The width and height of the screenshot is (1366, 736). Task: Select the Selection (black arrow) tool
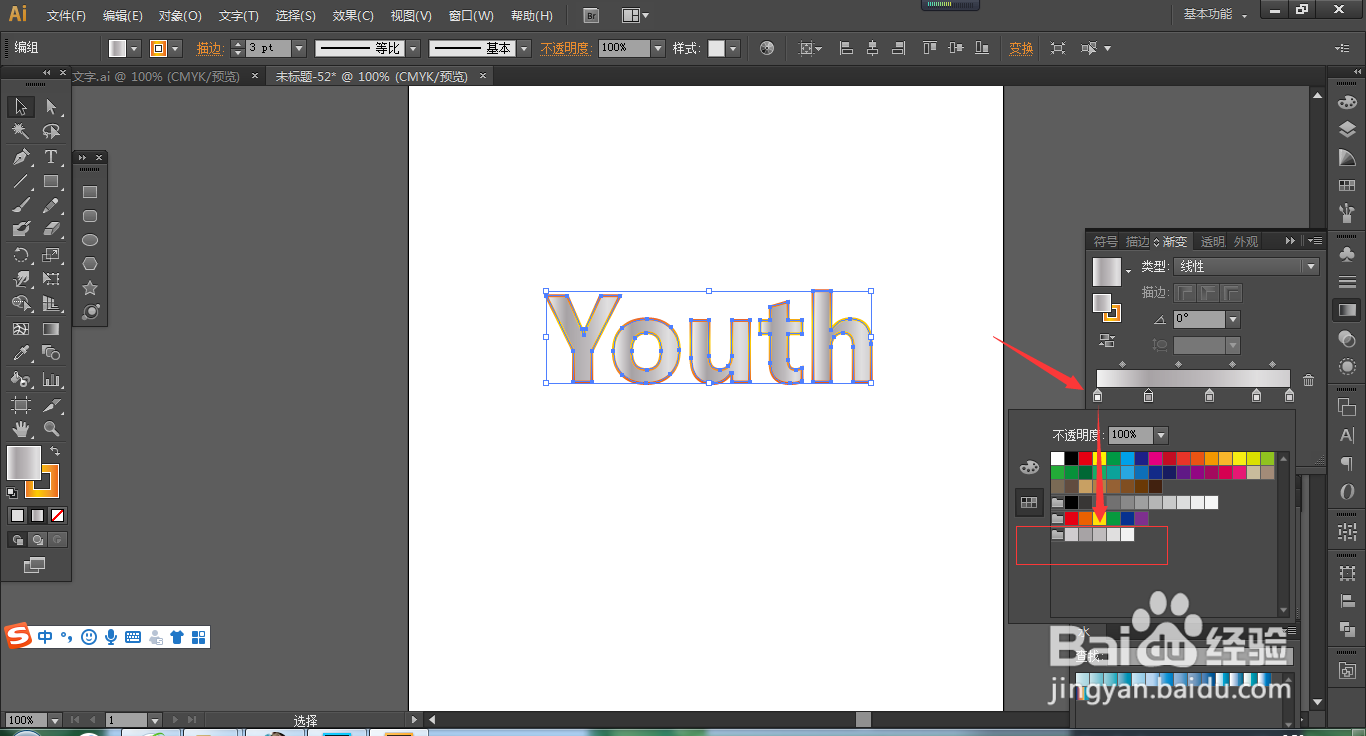21,107
